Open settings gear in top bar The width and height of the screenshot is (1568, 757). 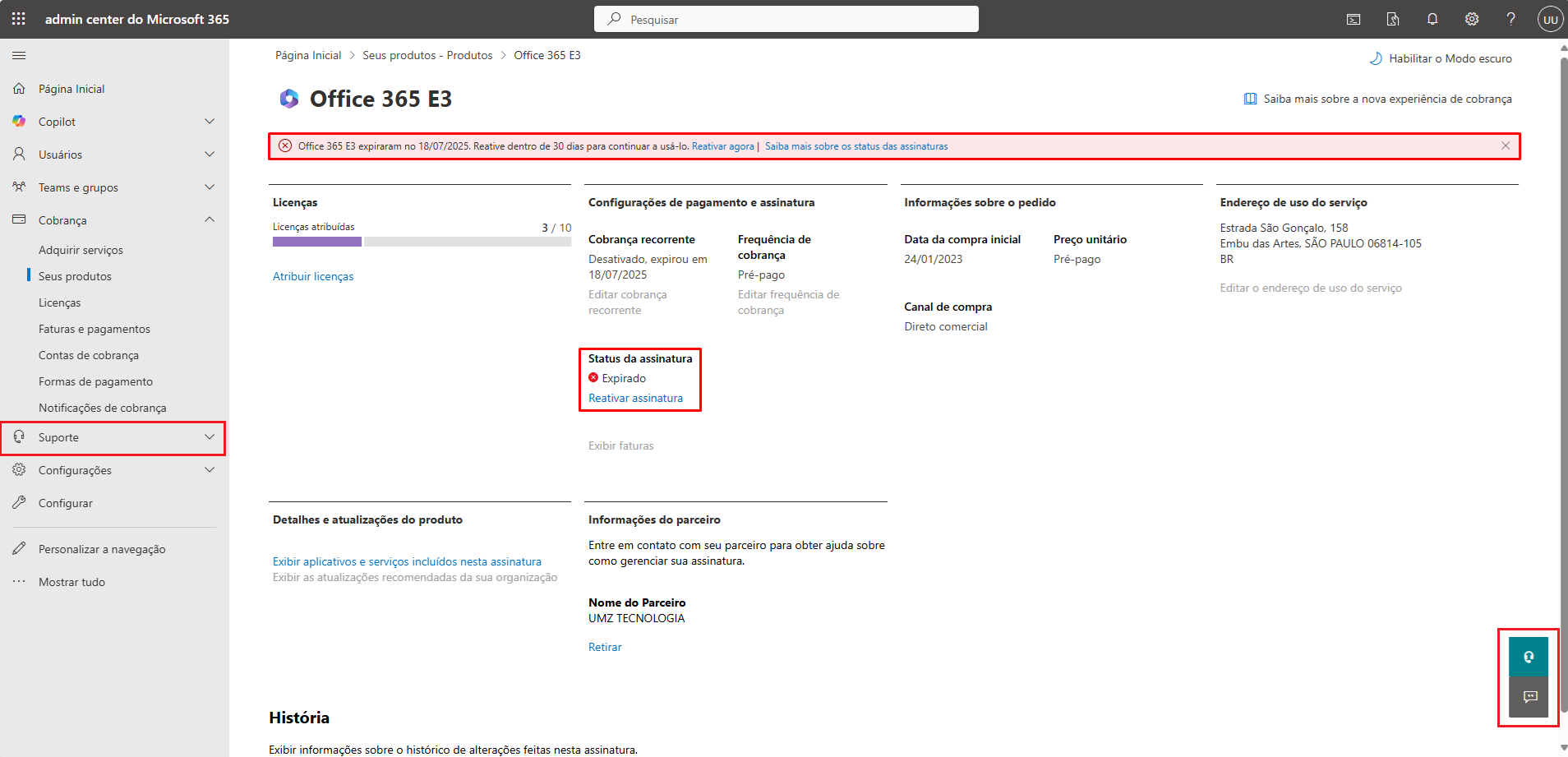click(1472, 19)
